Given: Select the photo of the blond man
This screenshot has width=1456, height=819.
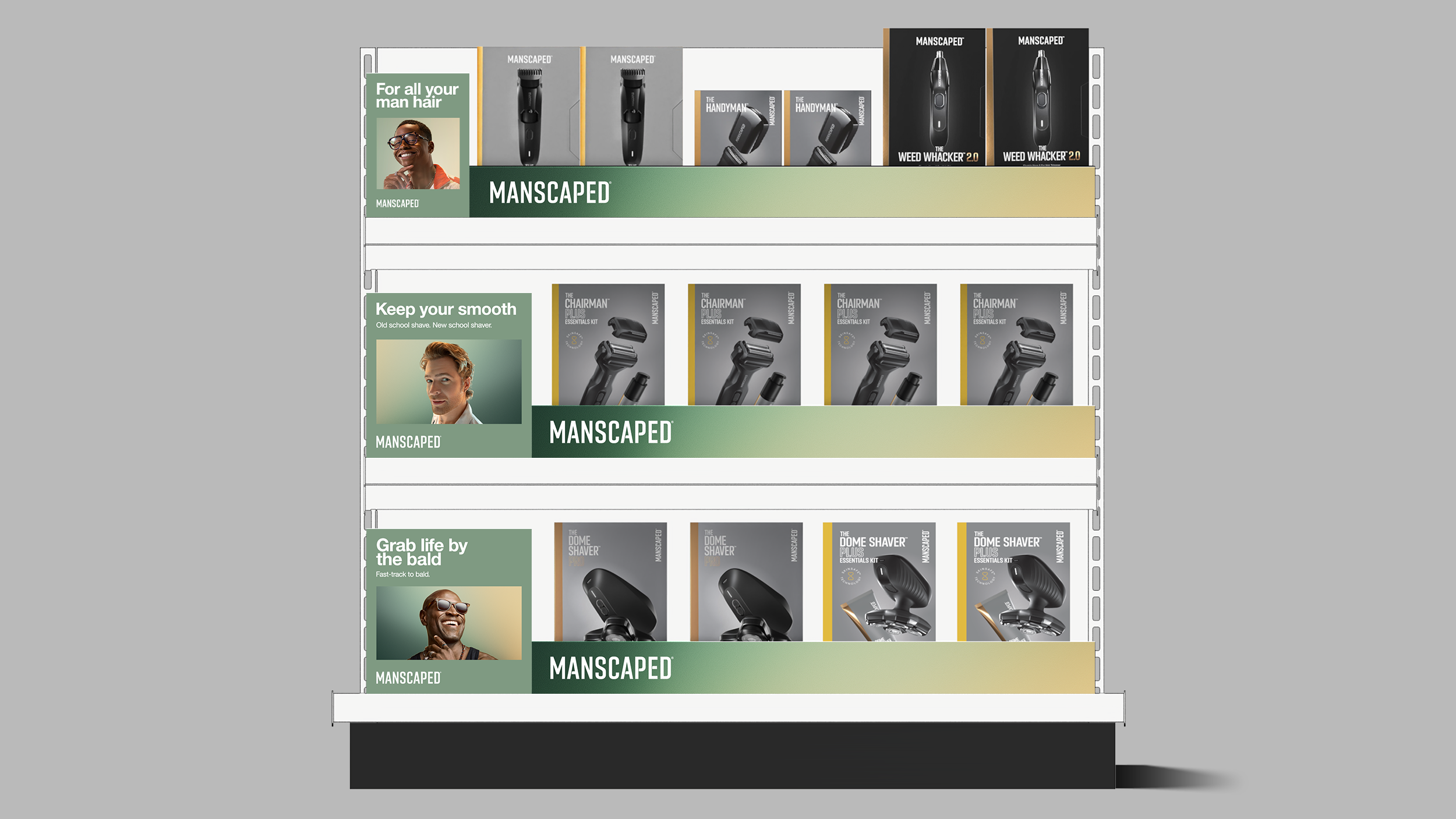Looking at the screenshot, I should [x=449, y=382].
